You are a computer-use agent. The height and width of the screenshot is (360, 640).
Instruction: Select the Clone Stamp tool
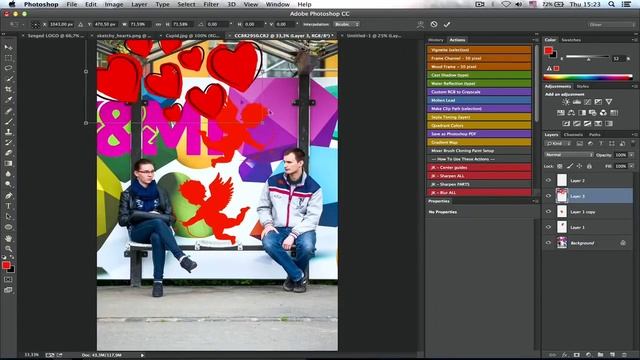point(8,132)
